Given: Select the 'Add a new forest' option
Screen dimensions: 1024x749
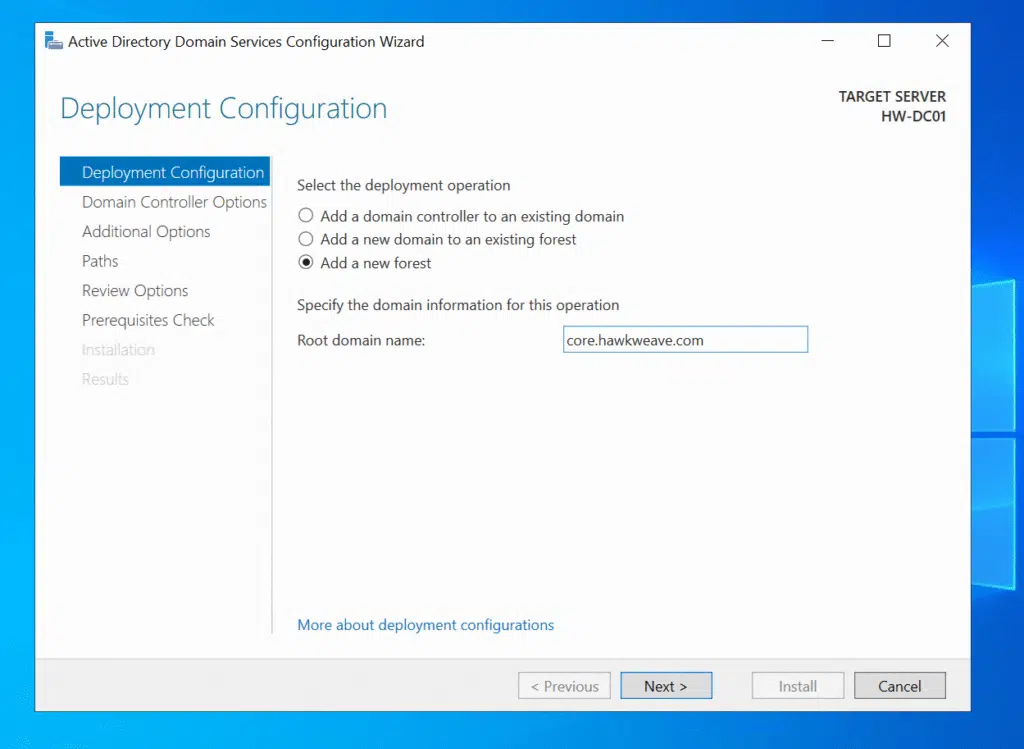Looking at the screenshot, I should click(x=306, y=263).
